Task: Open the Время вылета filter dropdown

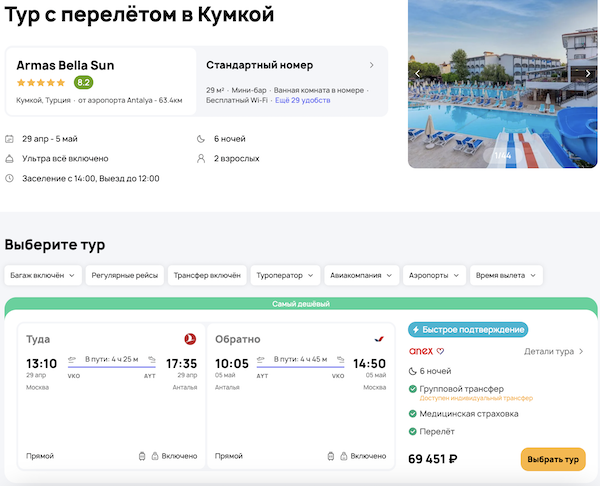Action: click(506, 275)
